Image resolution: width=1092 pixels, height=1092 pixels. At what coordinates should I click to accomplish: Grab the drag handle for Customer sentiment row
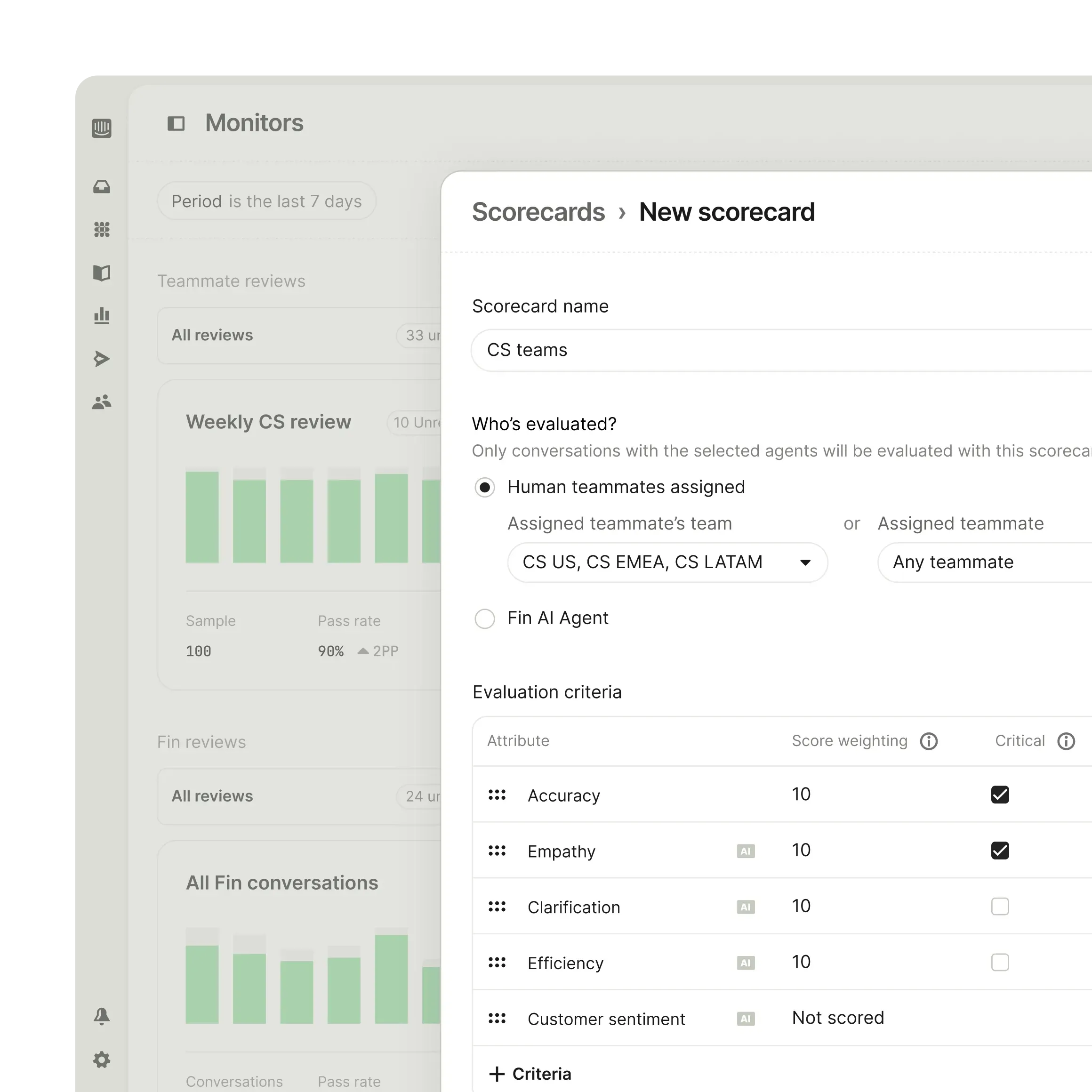pos(497,1019)
